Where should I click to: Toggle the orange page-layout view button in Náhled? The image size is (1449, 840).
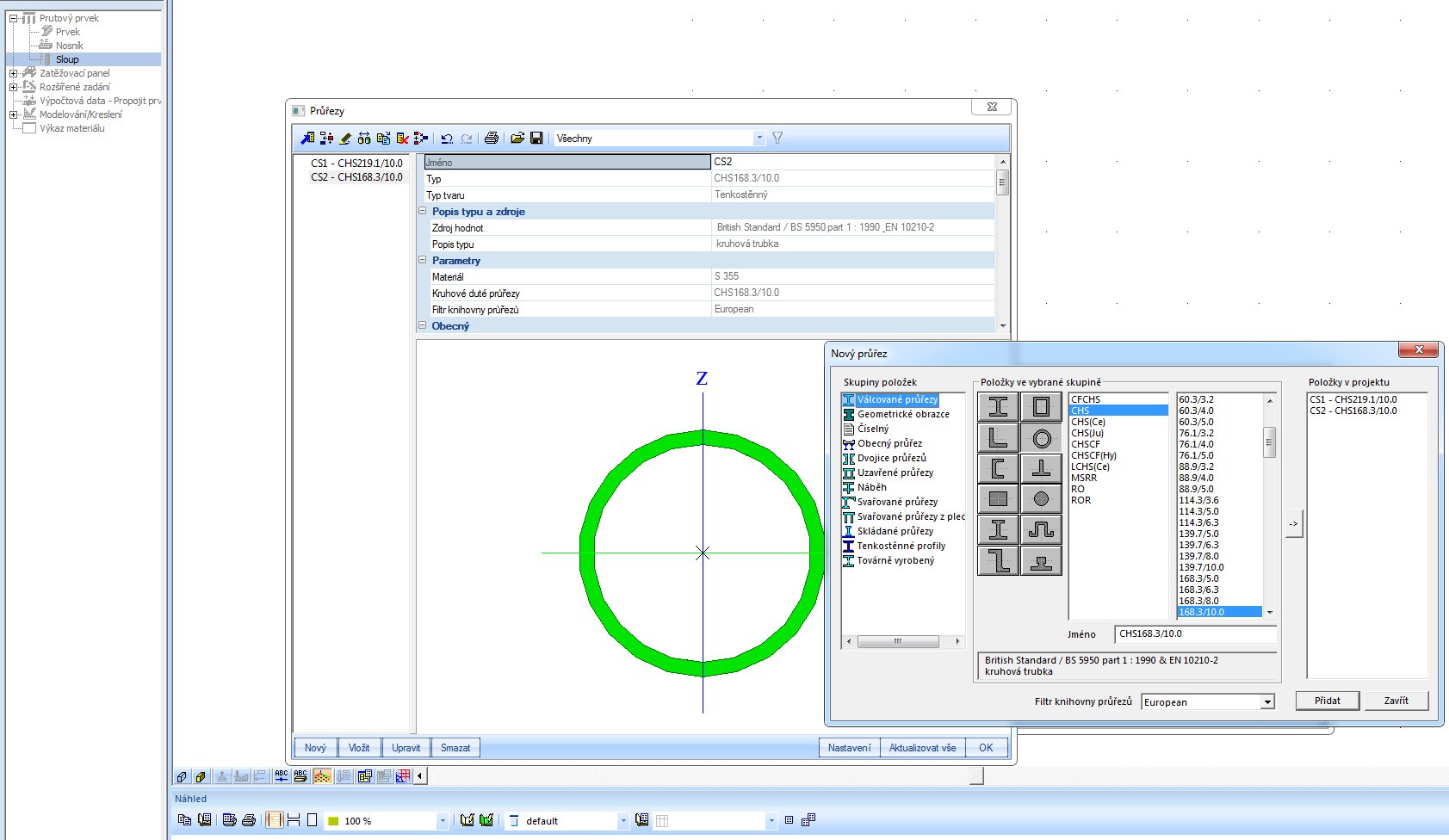point(275,820)
